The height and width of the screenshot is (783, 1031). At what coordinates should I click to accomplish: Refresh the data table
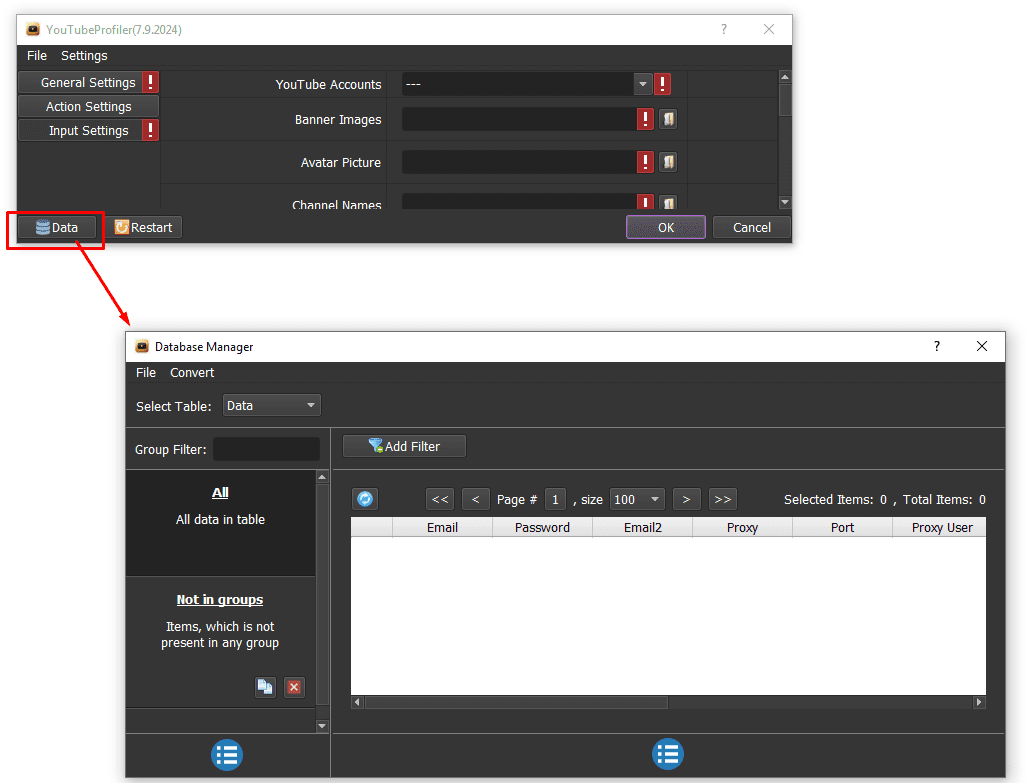point(365,499)
